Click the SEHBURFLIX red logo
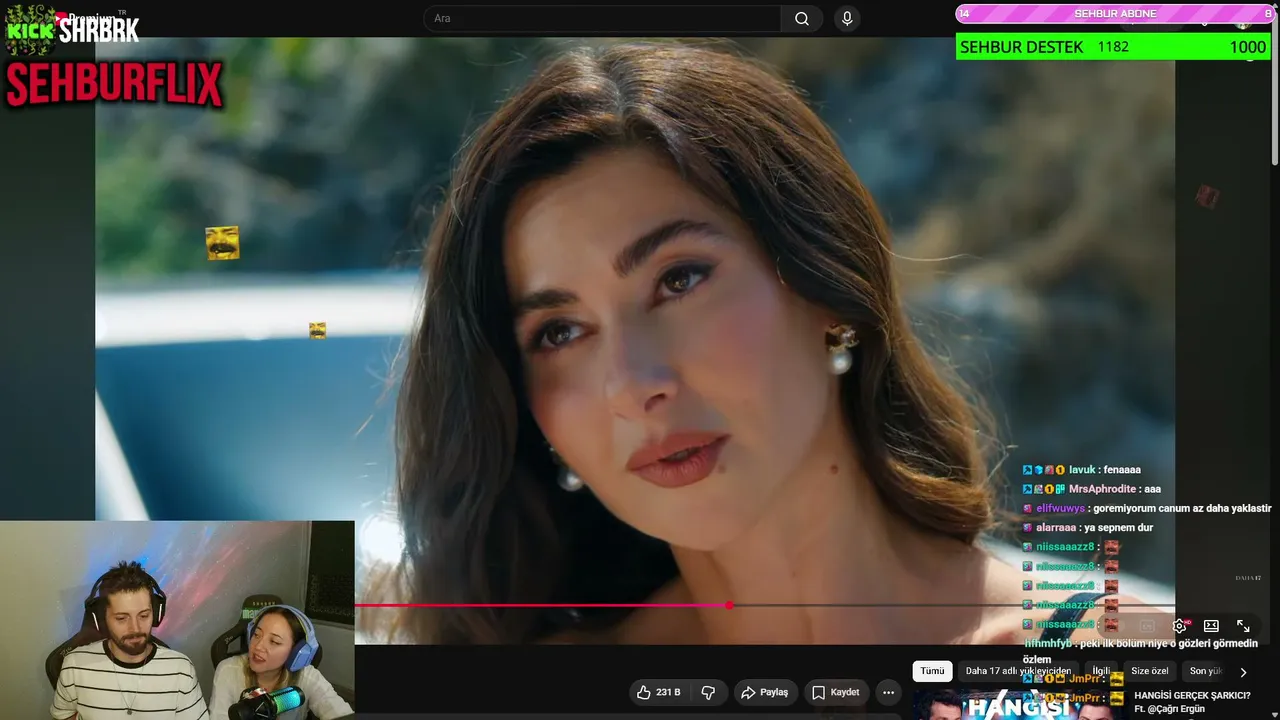The width and height of the screenshot is (1280, 720). click(x=114, y=84)
